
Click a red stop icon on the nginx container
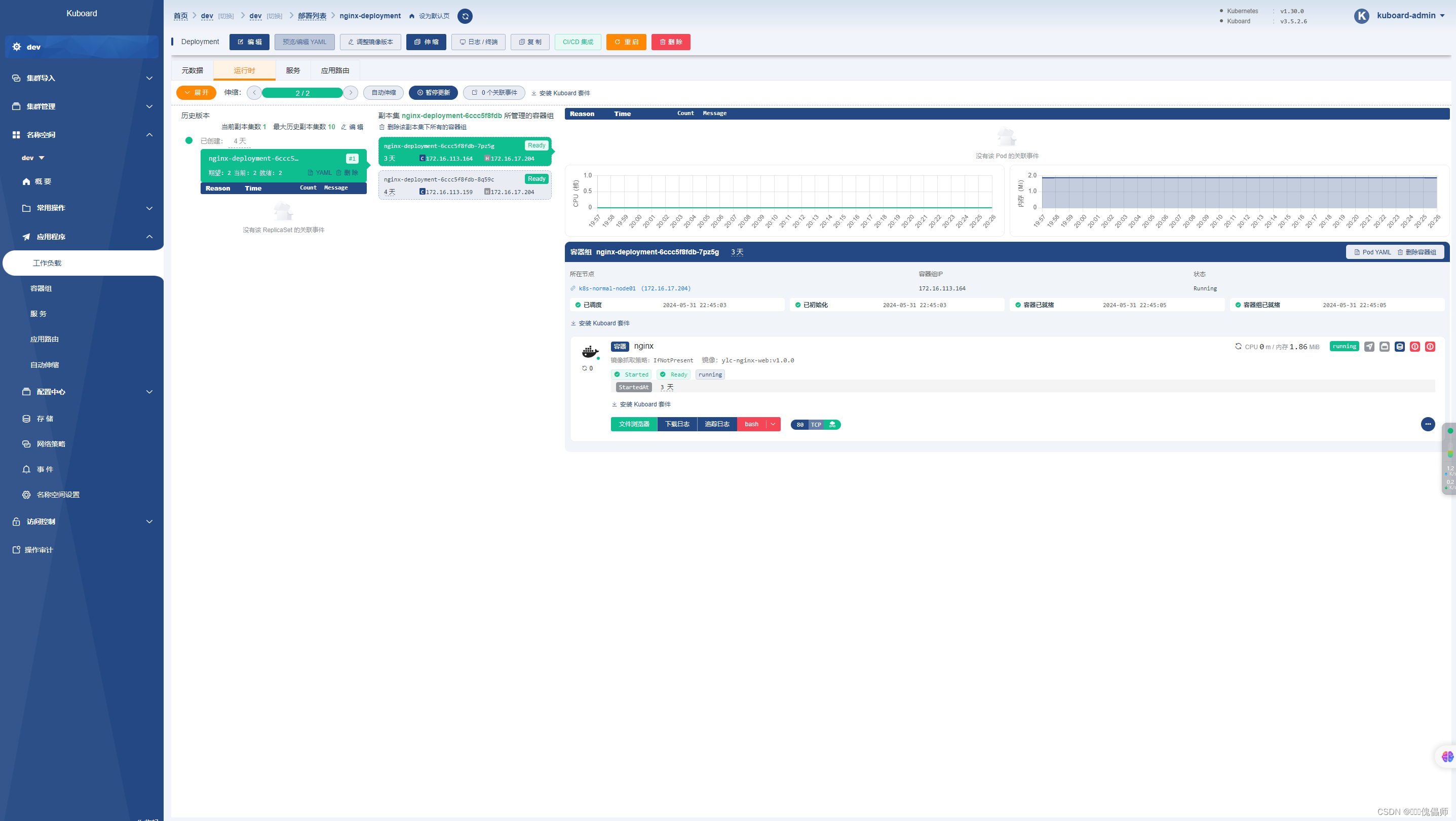pos(1415,346)
